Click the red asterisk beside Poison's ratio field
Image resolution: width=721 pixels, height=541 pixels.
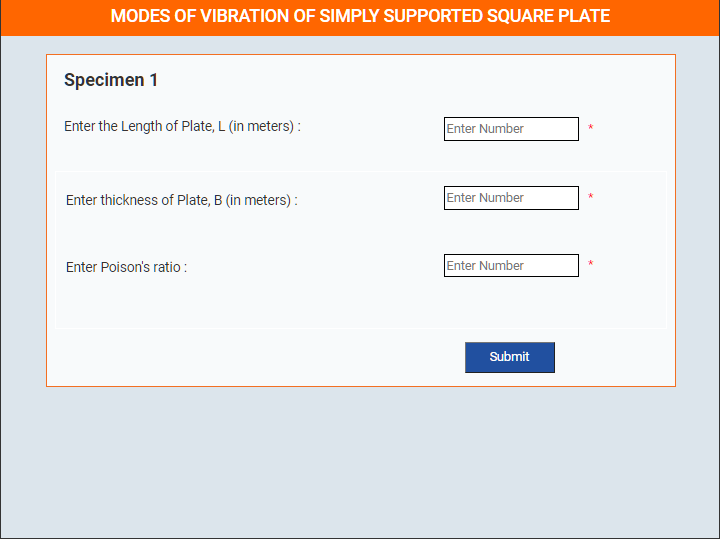coord(590,263)
